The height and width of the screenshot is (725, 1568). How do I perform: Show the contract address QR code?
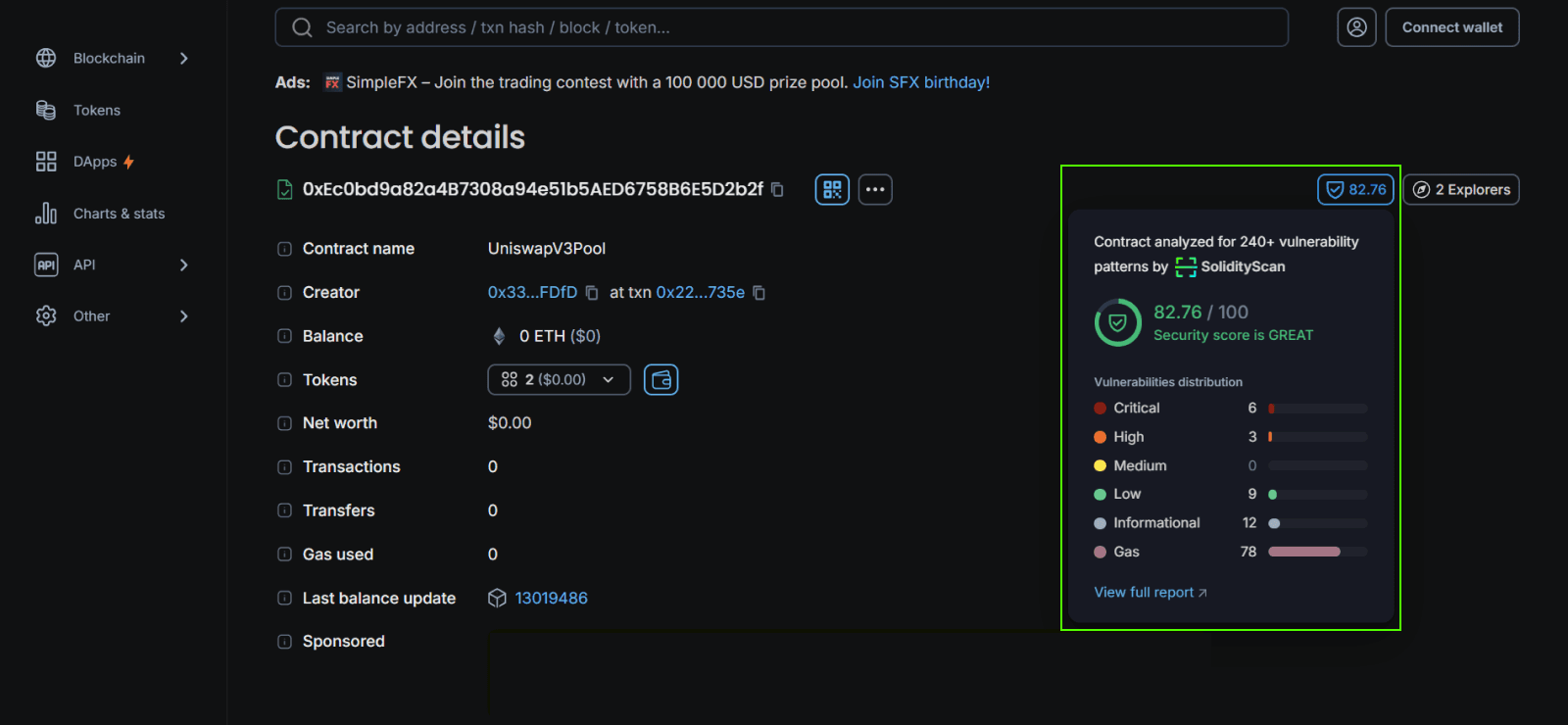[832, 189]
